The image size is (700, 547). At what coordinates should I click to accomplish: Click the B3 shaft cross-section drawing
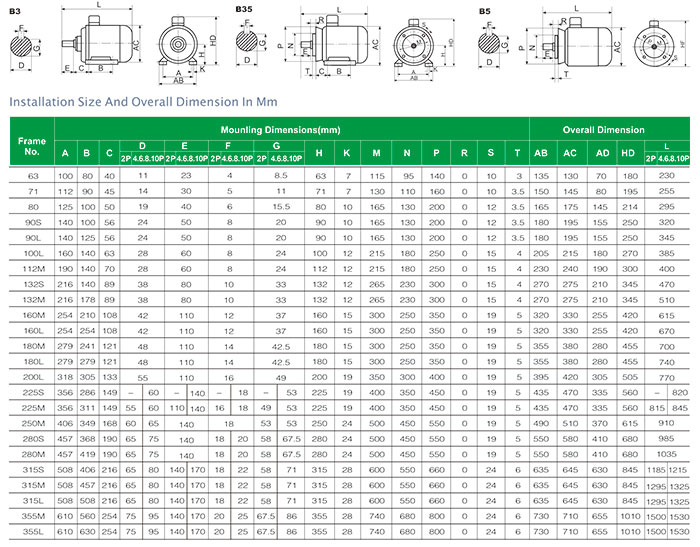(25, 47)
